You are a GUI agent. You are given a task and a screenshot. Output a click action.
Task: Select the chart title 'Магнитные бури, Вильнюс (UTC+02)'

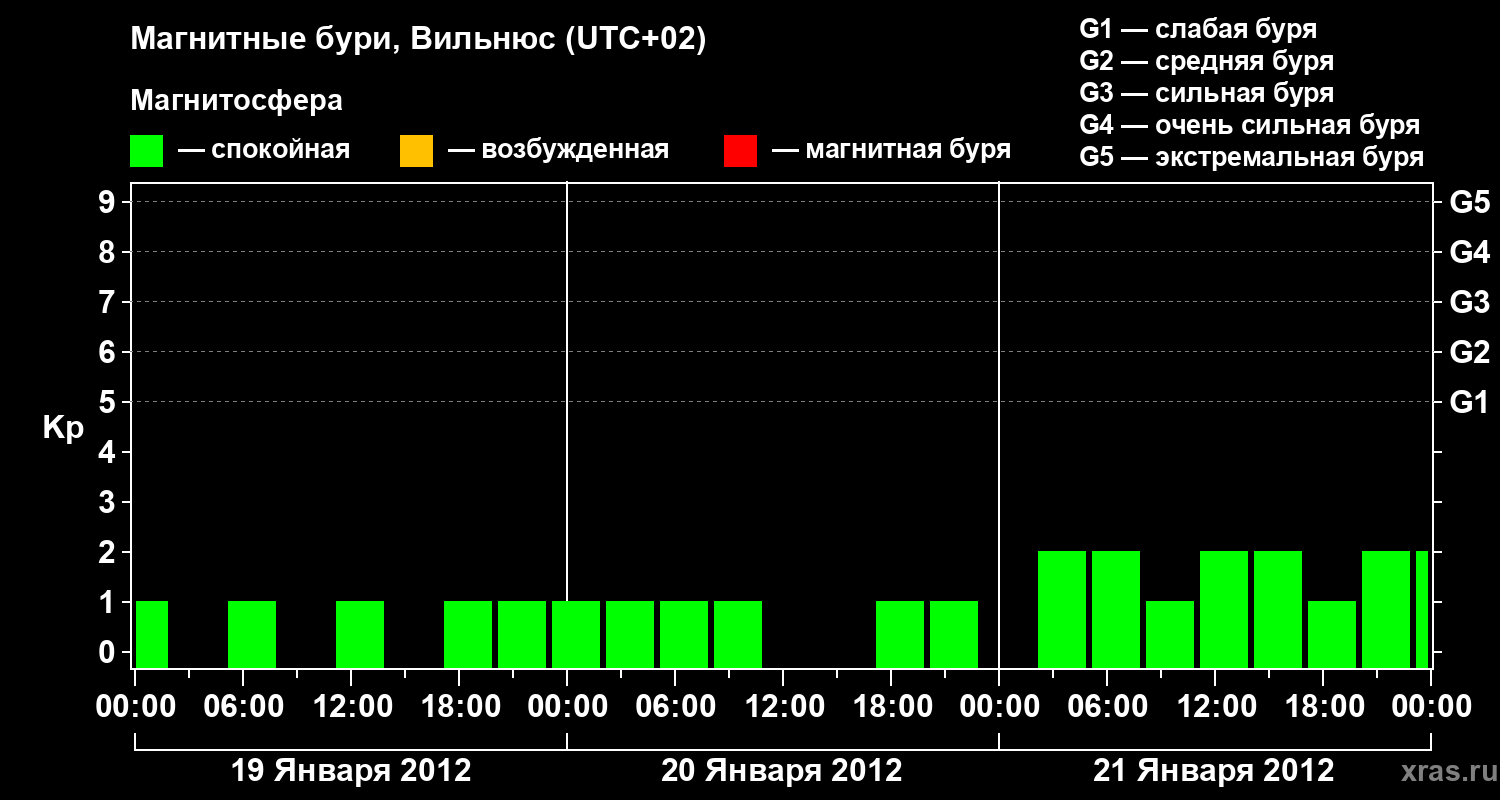418,40
